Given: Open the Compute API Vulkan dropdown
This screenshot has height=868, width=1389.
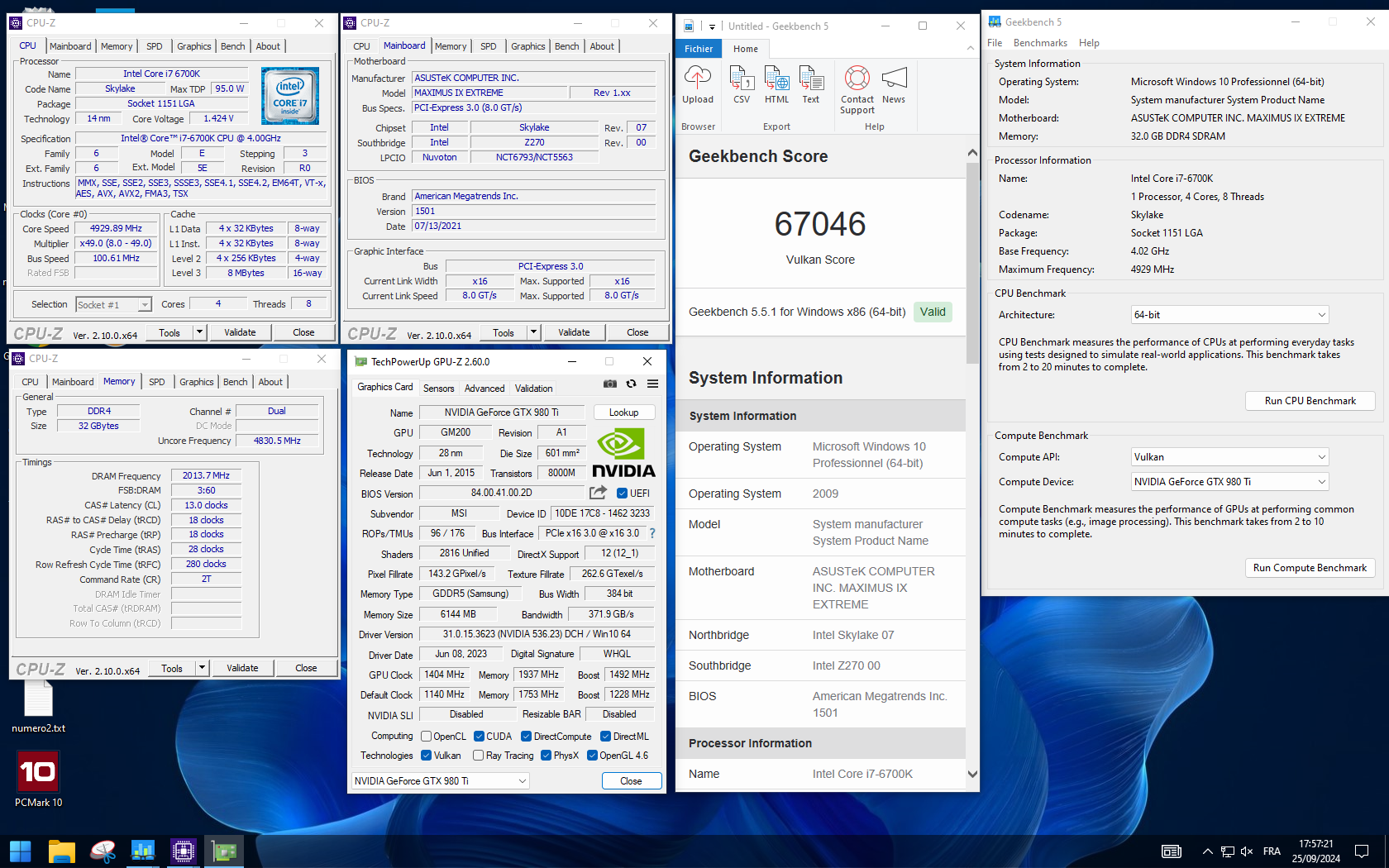Looking at the screenshot, I should [x=1229, y=457].
